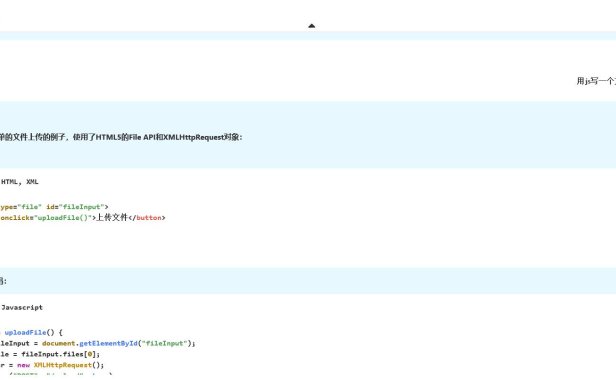The width and height of the screenshot is (616, 380).
Task: Click the user message starting "用js写一个"
Action: click(596, 81)
